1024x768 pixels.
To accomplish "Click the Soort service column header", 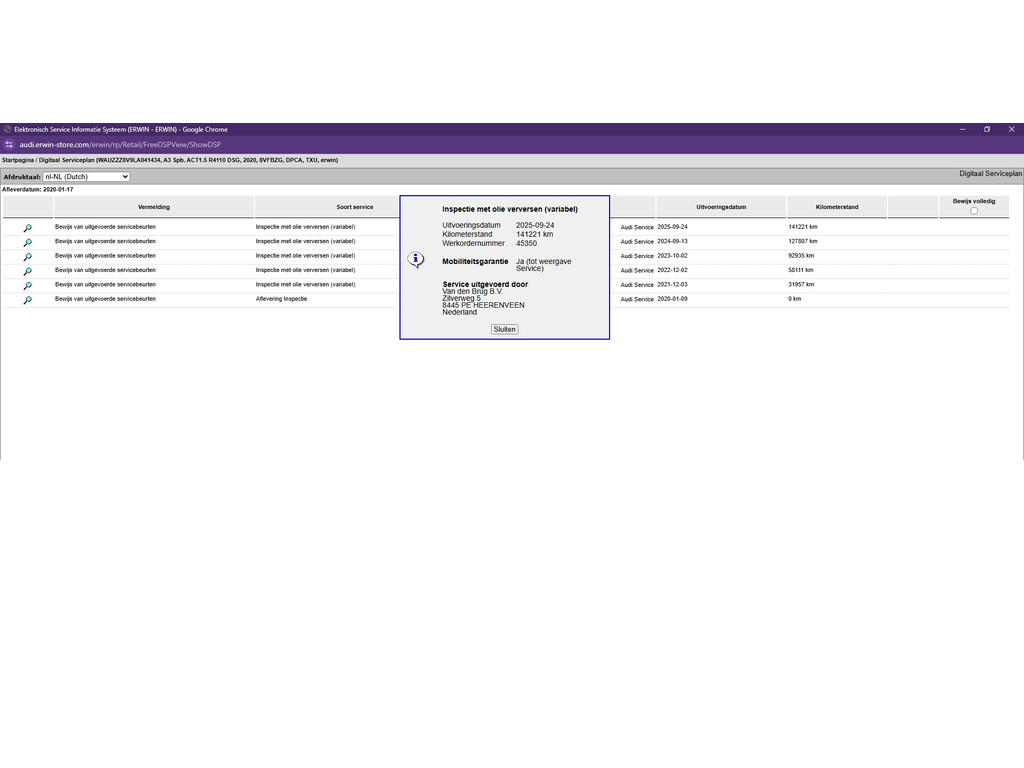I will click(354, 207).
